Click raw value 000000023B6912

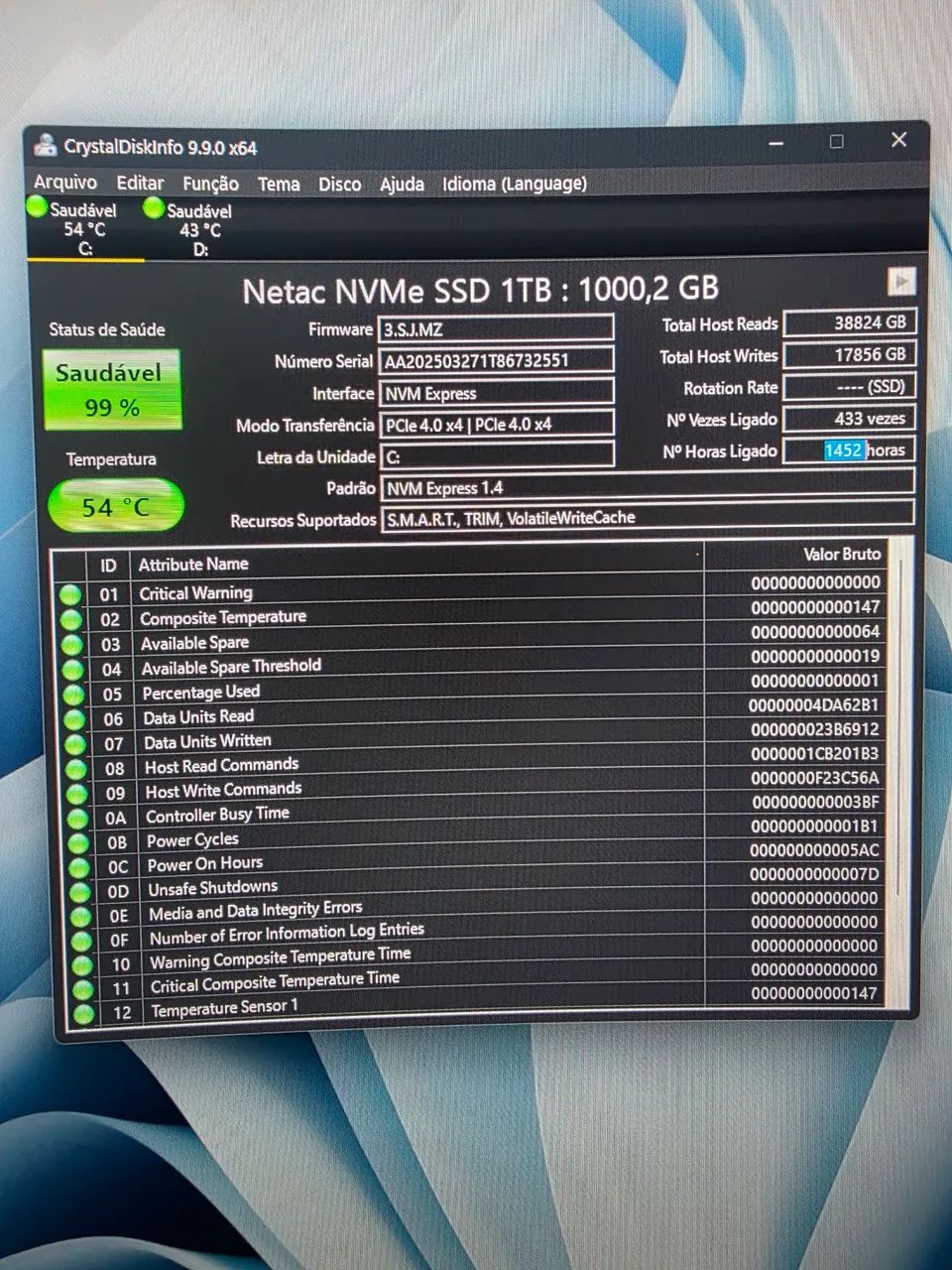(x=814, y=728)
